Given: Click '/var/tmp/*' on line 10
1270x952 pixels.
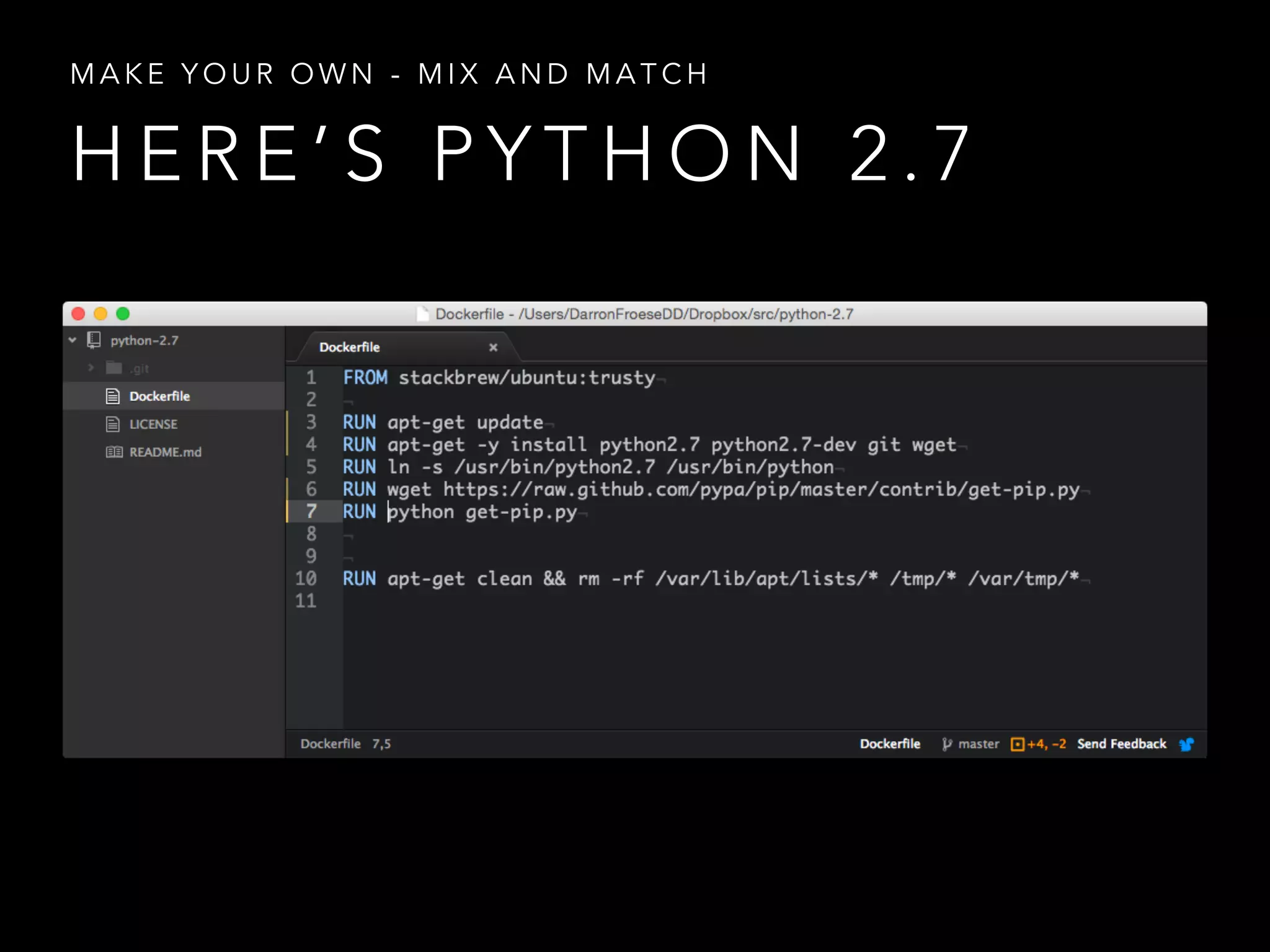Looking at the screenshot, I should click(x=1023, y=578).
